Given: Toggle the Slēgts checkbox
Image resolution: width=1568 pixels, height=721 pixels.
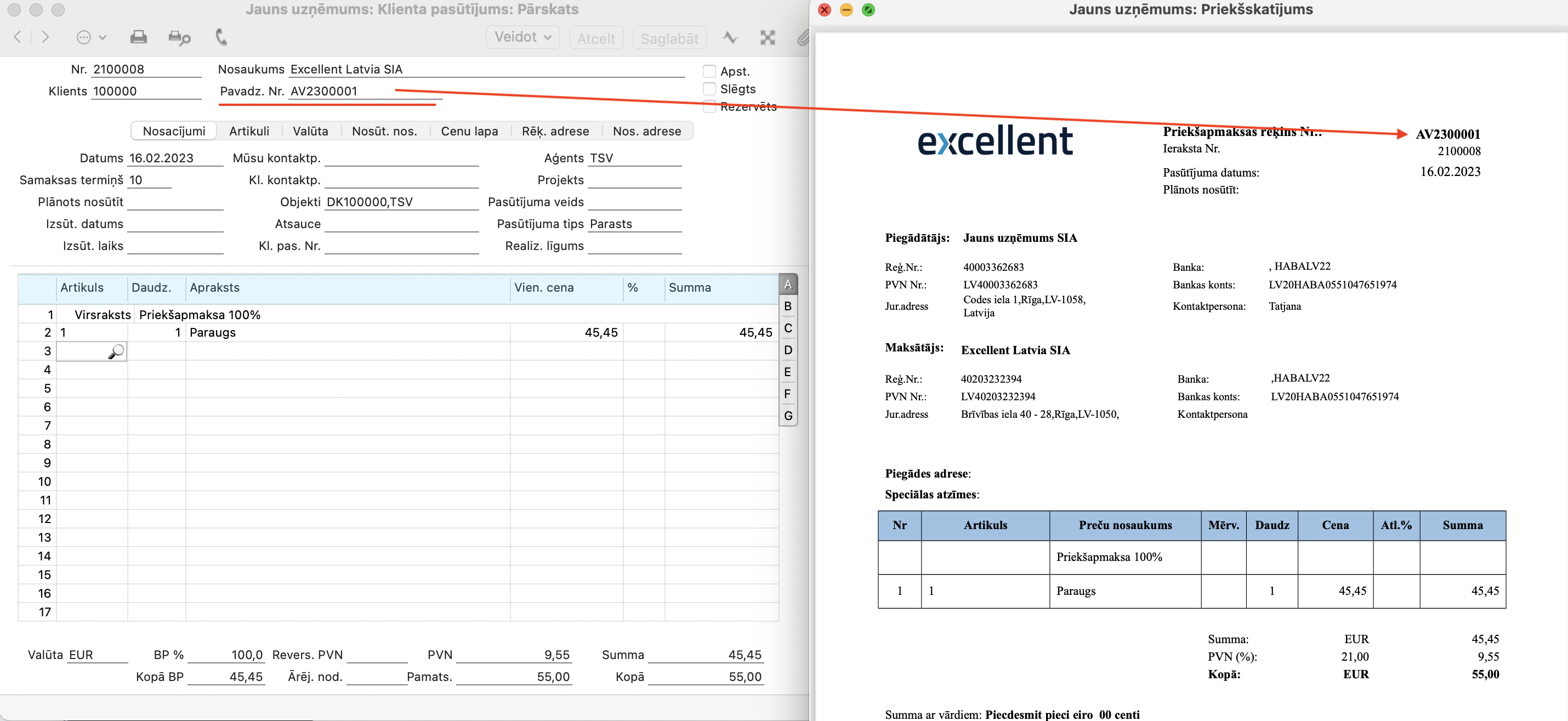Looking at the screenshot, I should [x=709, y=89].
